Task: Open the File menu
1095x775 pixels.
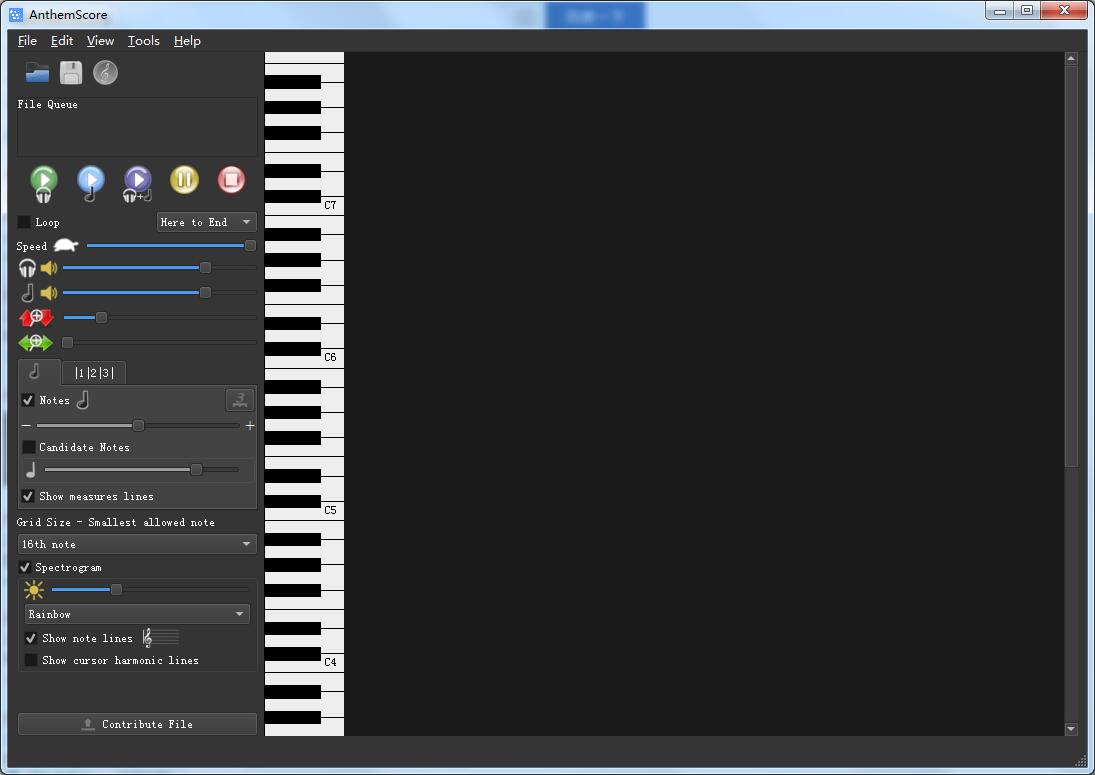Action: [x=27, y=40]
